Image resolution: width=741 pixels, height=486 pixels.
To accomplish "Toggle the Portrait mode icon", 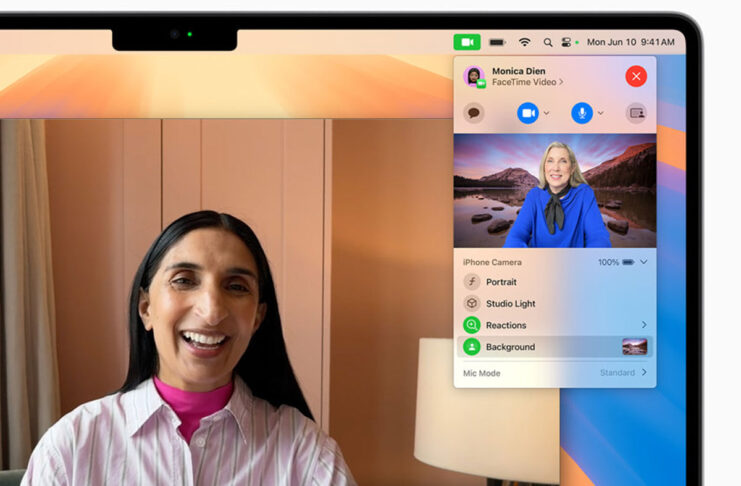I will coord(472,282).
